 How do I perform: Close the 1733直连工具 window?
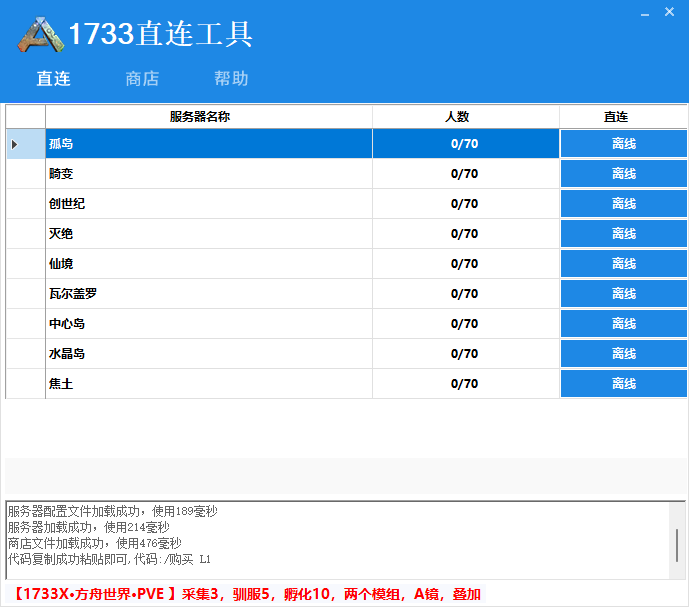[x=669, y=12]
